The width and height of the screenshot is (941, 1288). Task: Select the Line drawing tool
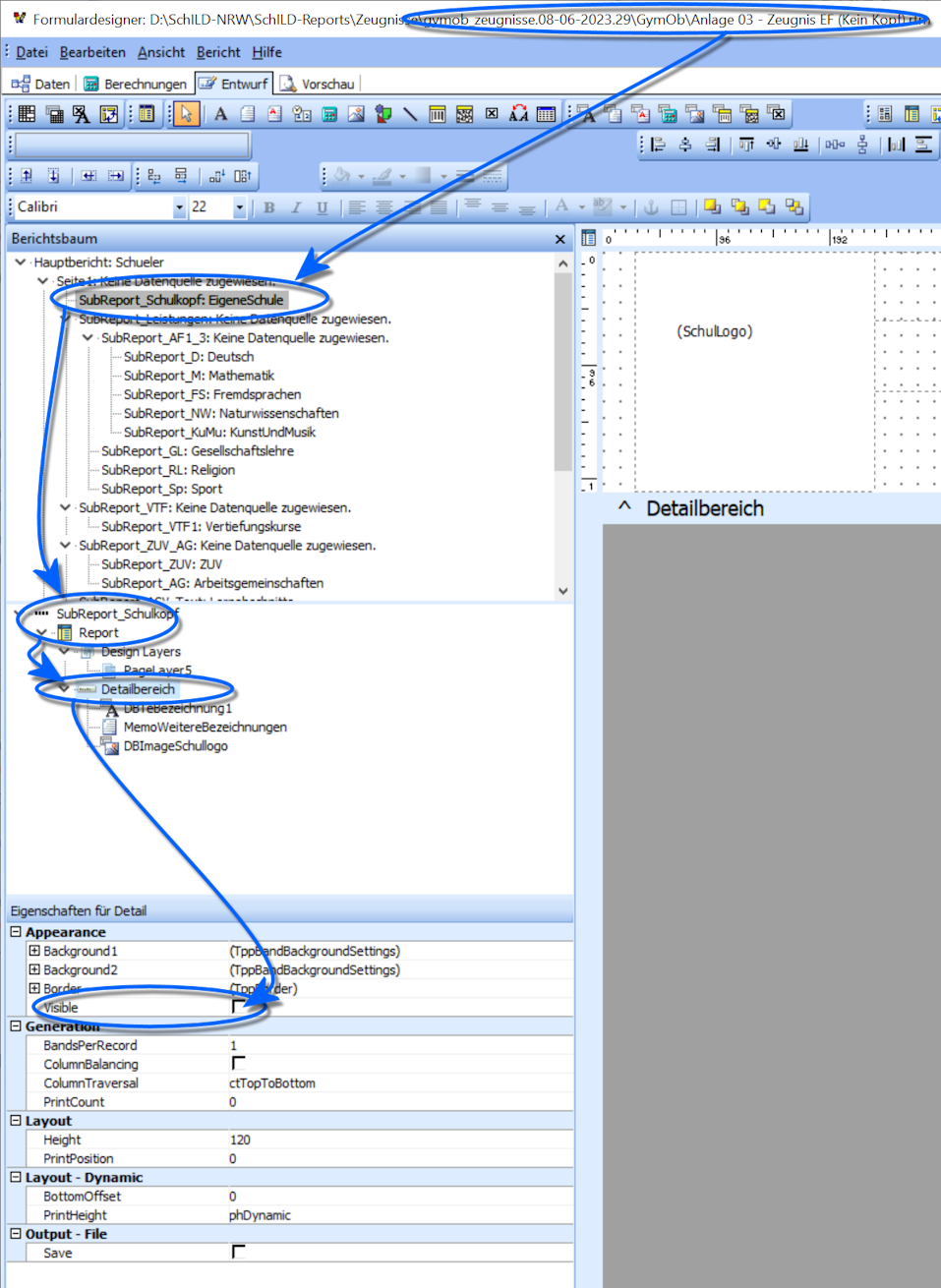pos(410,114)
